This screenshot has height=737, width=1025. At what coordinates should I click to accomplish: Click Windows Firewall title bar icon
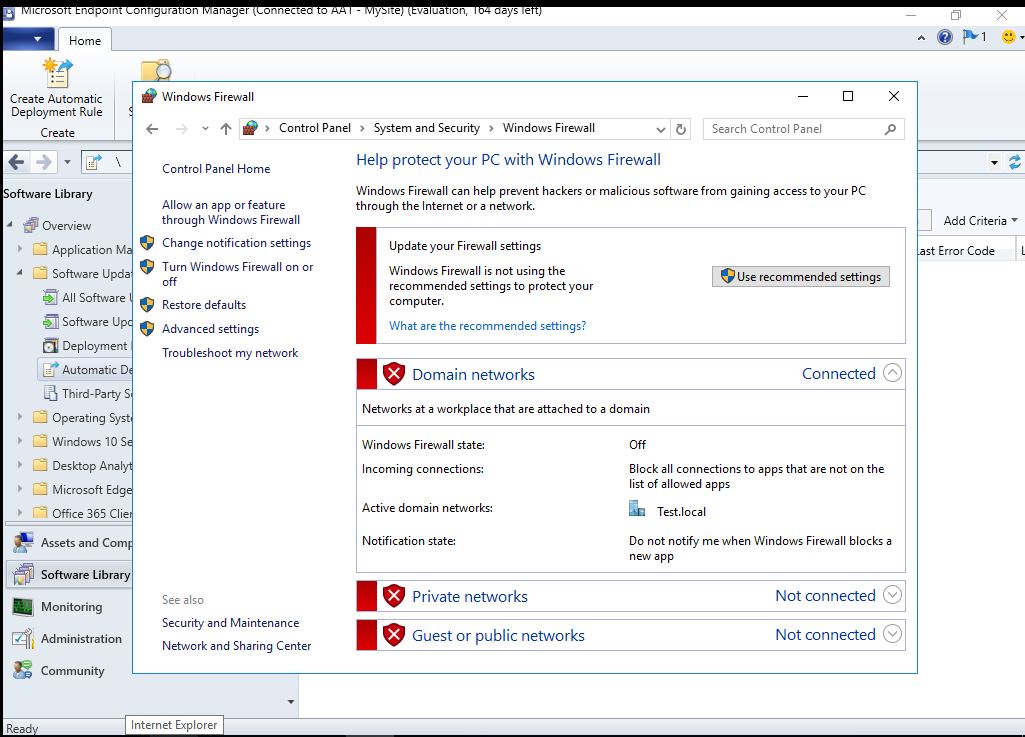(x=149, y=96)
